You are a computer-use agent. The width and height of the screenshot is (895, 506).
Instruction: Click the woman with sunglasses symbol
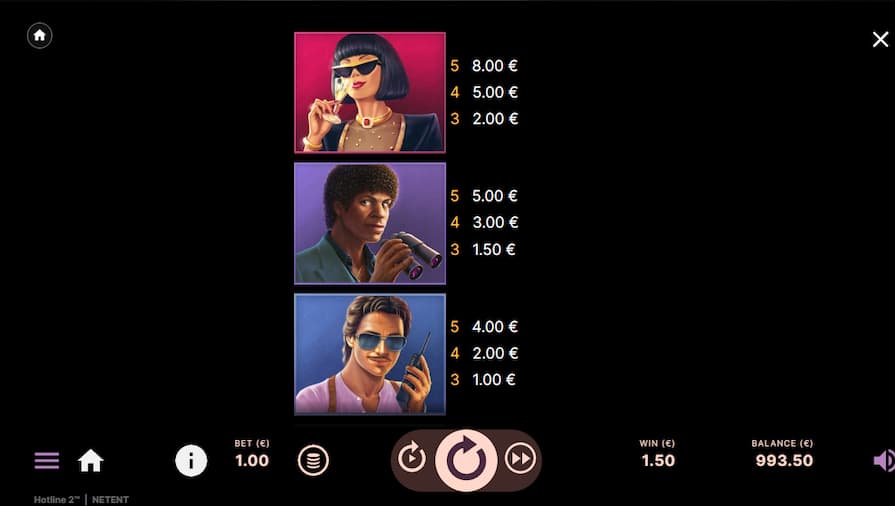[370, 93]
